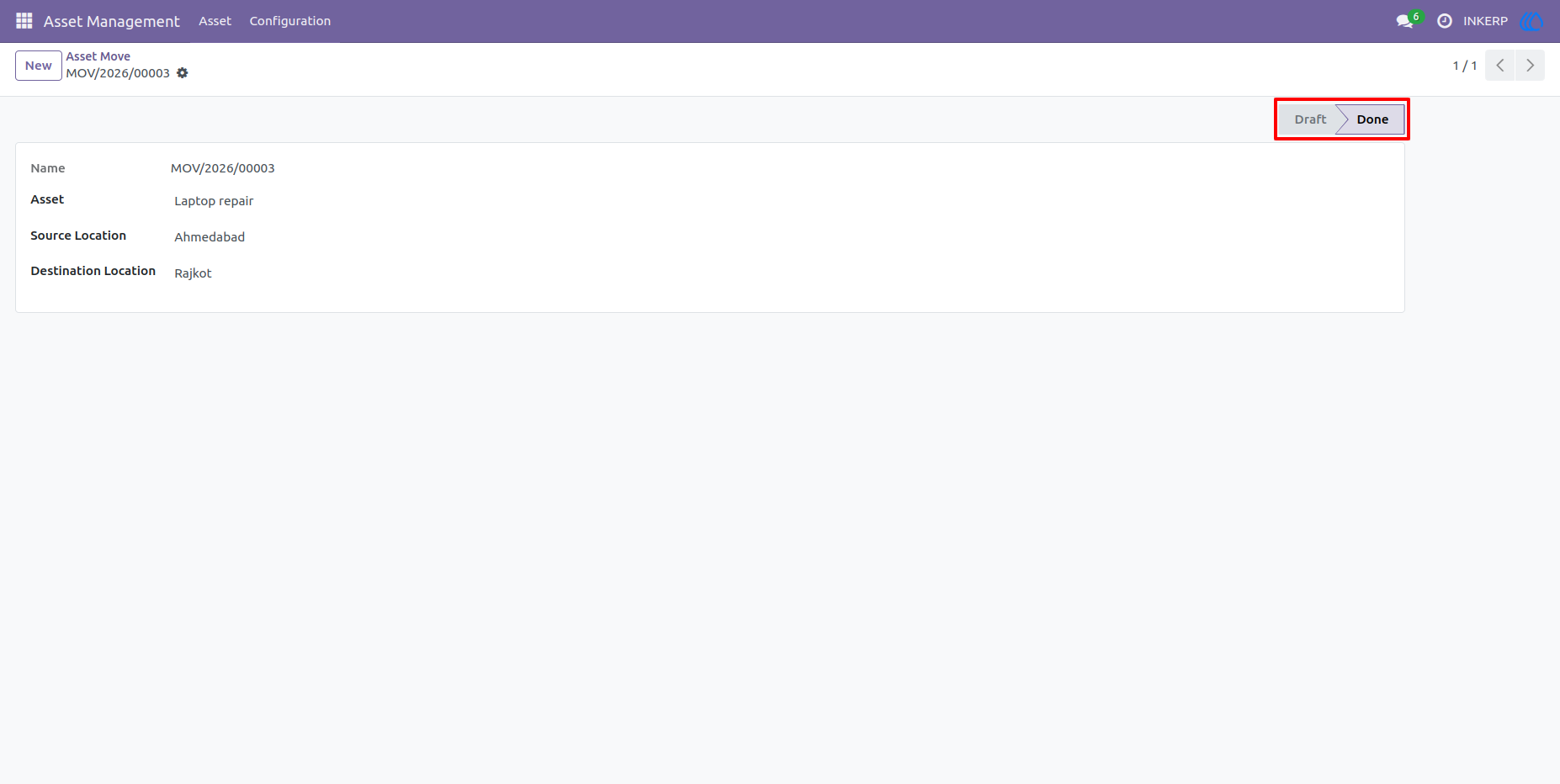1560x784 pixels.
Task: Click the user avatar logo icon
Action: (x=1531, y=21)
